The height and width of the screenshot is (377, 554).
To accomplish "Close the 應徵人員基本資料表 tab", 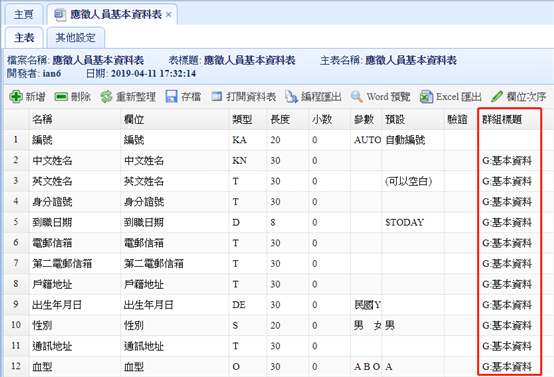I will (169, 15).
